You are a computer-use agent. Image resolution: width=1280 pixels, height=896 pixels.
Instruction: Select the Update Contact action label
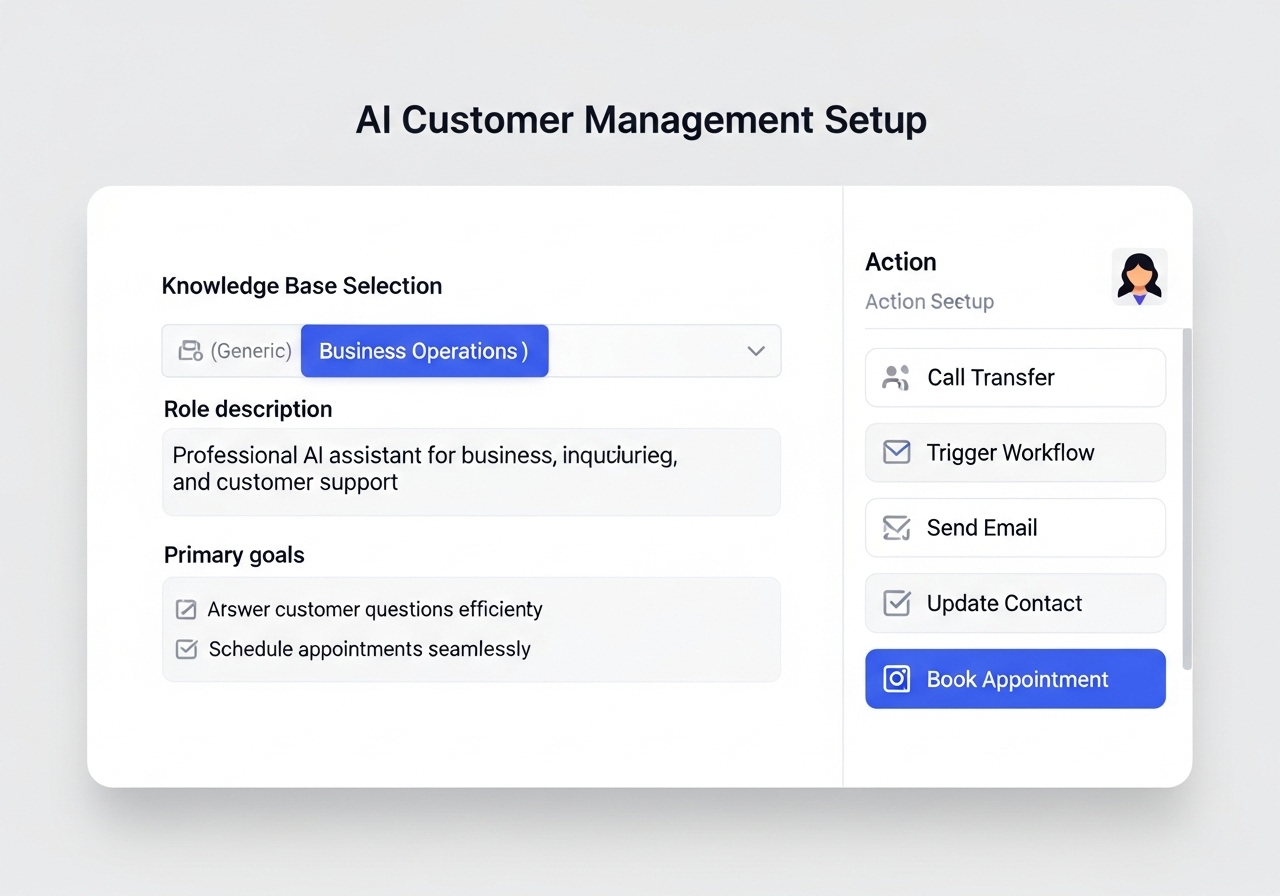pyautogui.click(x=1004, y=603)
